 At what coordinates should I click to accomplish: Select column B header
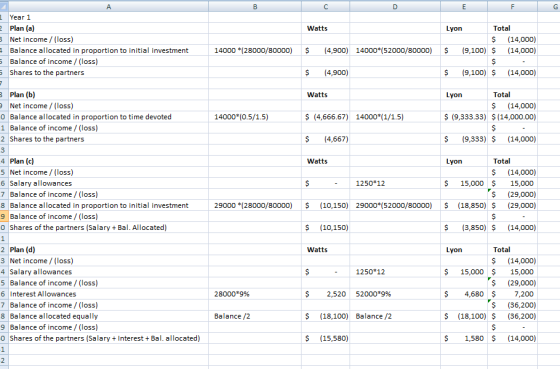click(255, 6)
